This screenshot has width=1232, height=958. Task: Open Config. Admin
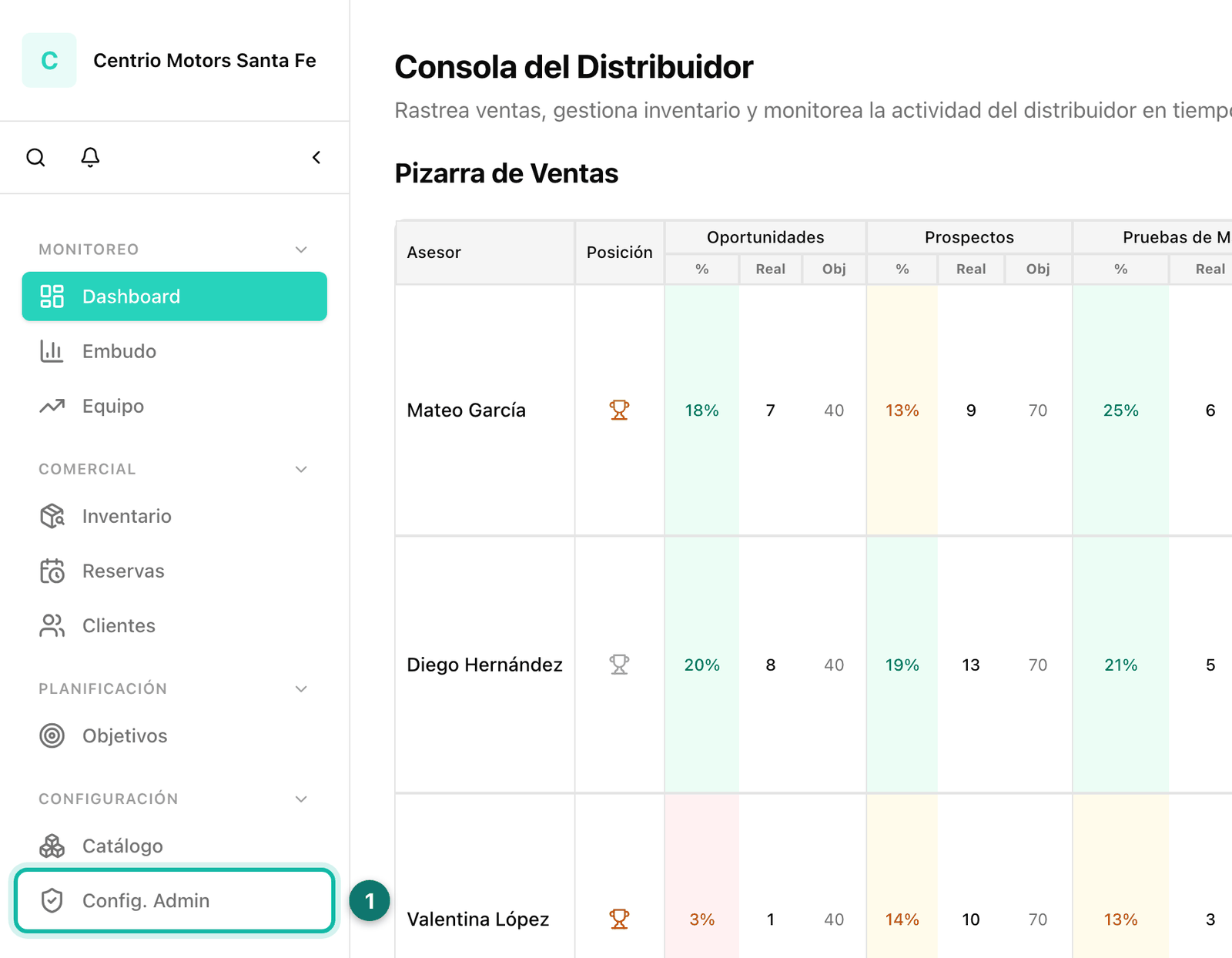tap(175, 900)
